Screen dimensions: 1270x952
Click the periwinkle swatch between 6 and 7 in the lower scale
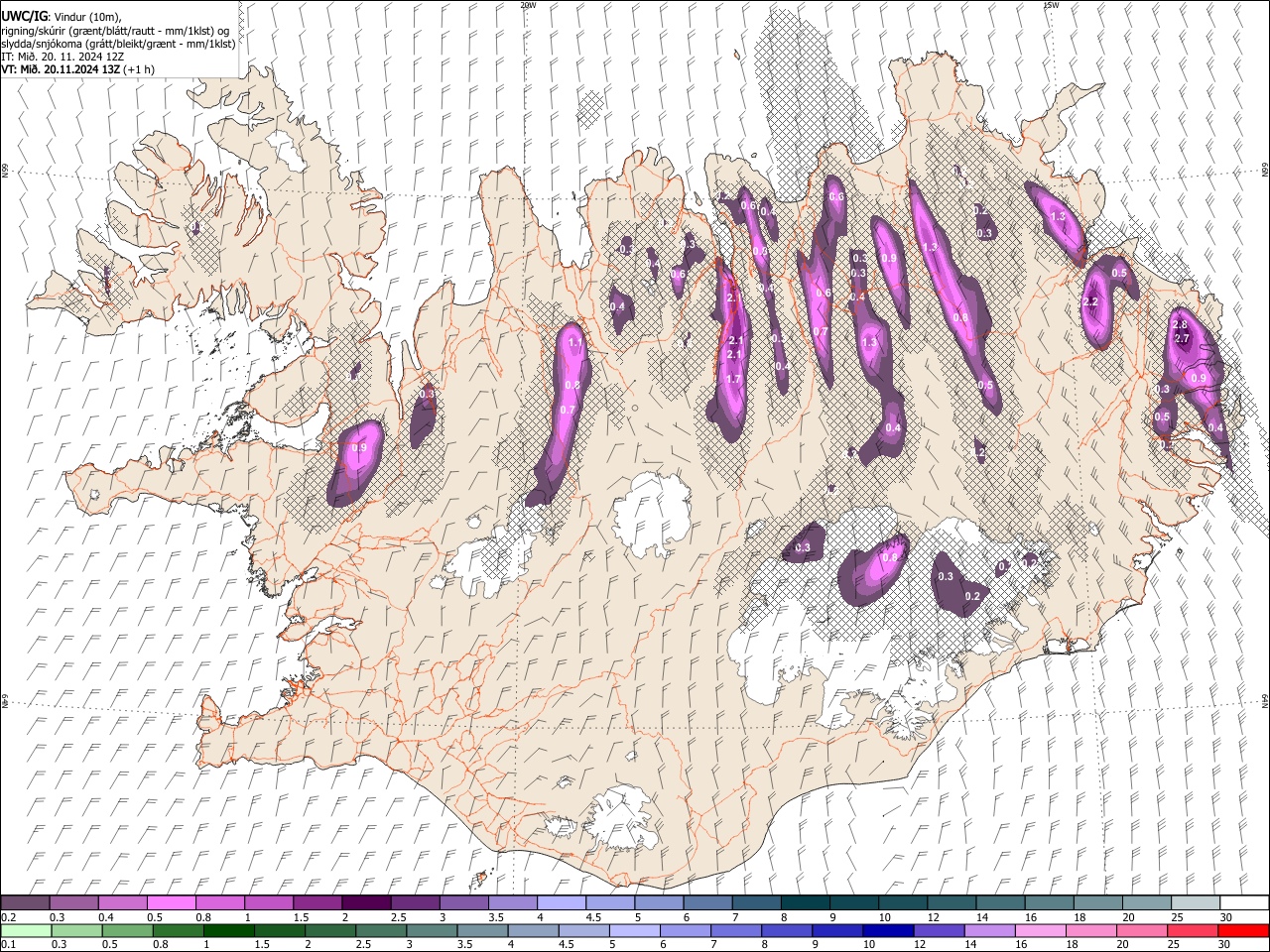(x=686, y=930)
